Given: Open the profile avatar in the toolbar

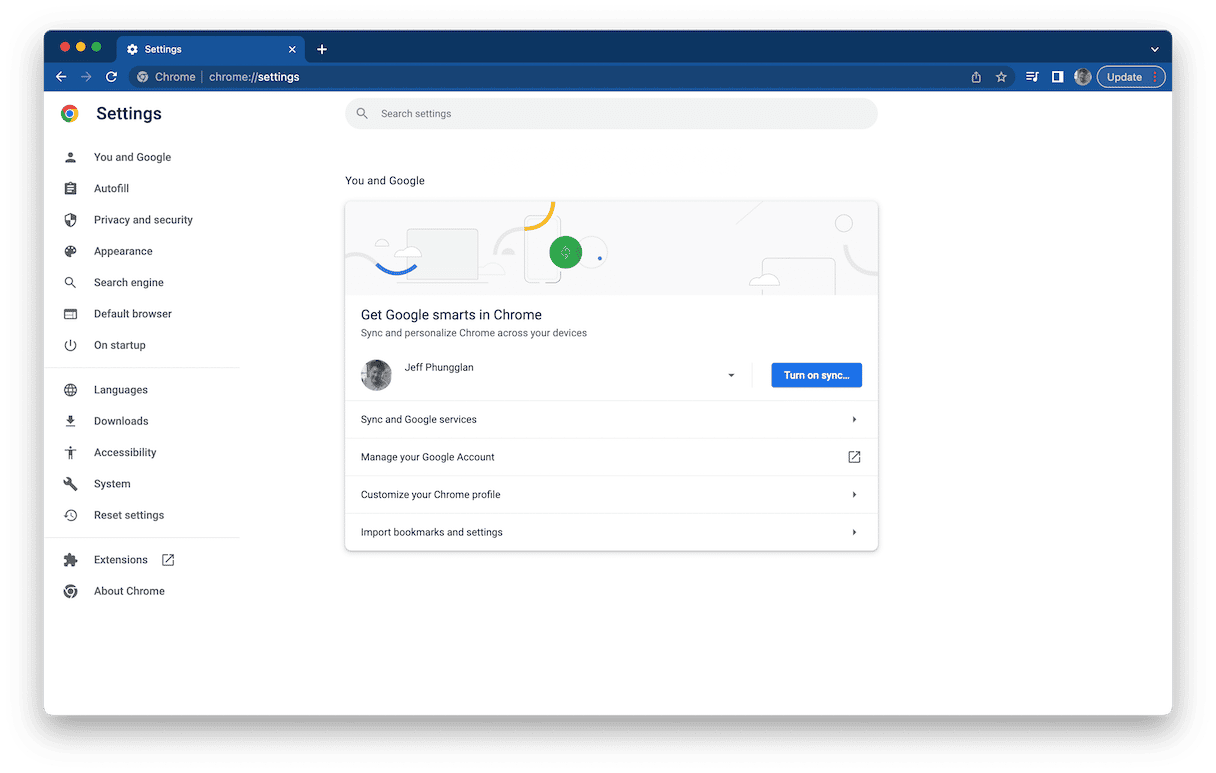Looking at the screenshot, I should 1082,77.
